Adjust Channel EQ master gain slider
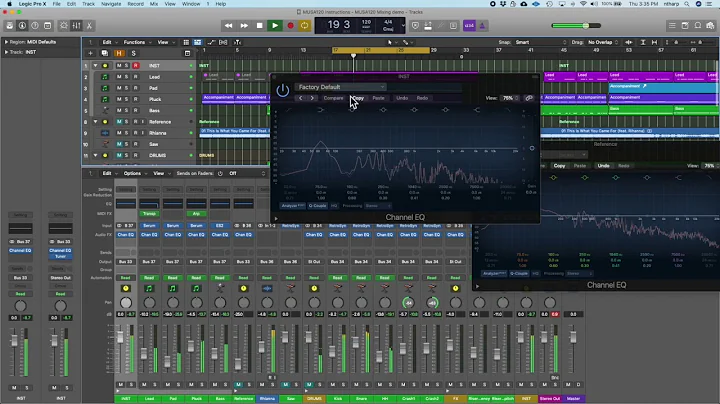The image size is (720, 404). tap(532, 148)
